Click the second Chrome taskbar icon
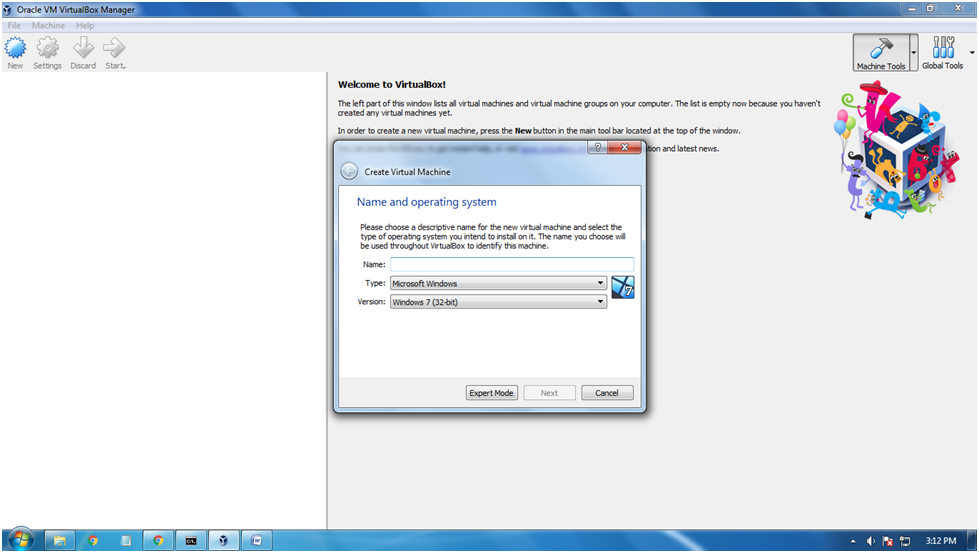This screenshot has height=553, width=979. point(159,541)
